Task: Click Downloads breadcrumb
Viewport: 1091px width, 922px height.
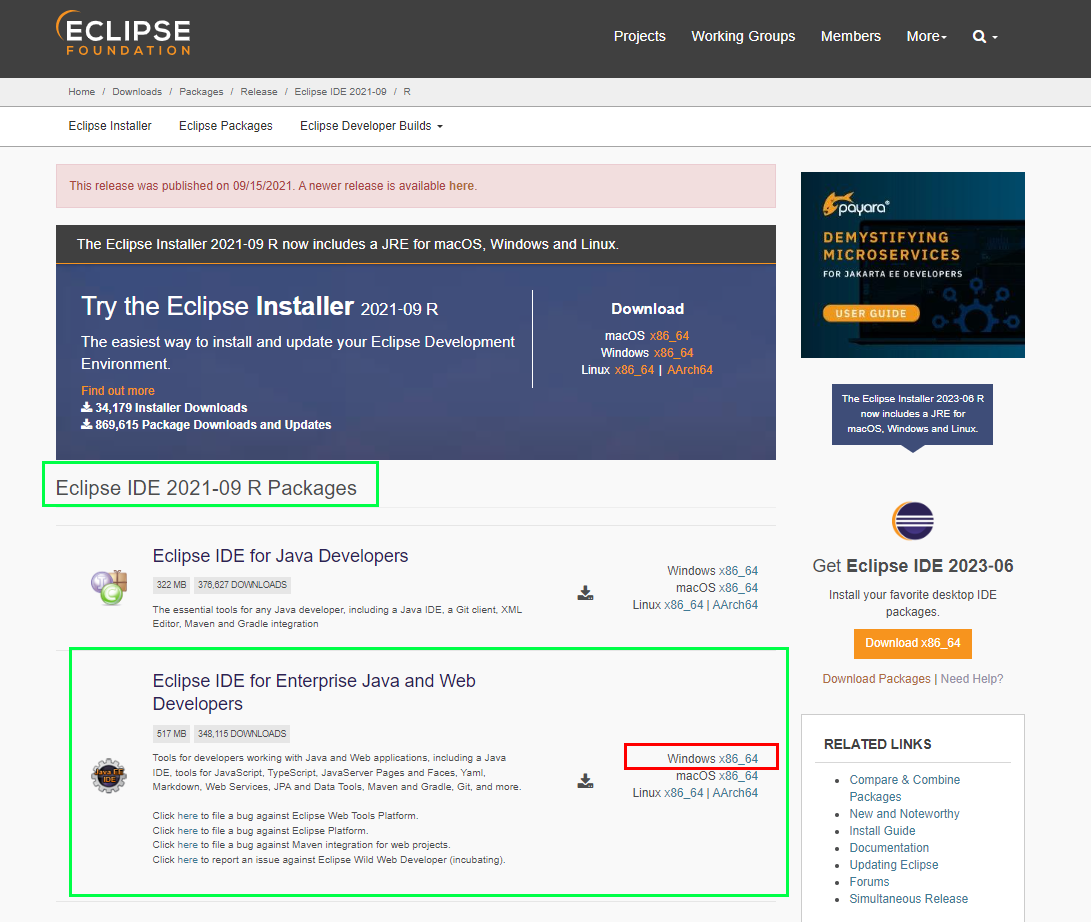Action: (x=136, y=92)
